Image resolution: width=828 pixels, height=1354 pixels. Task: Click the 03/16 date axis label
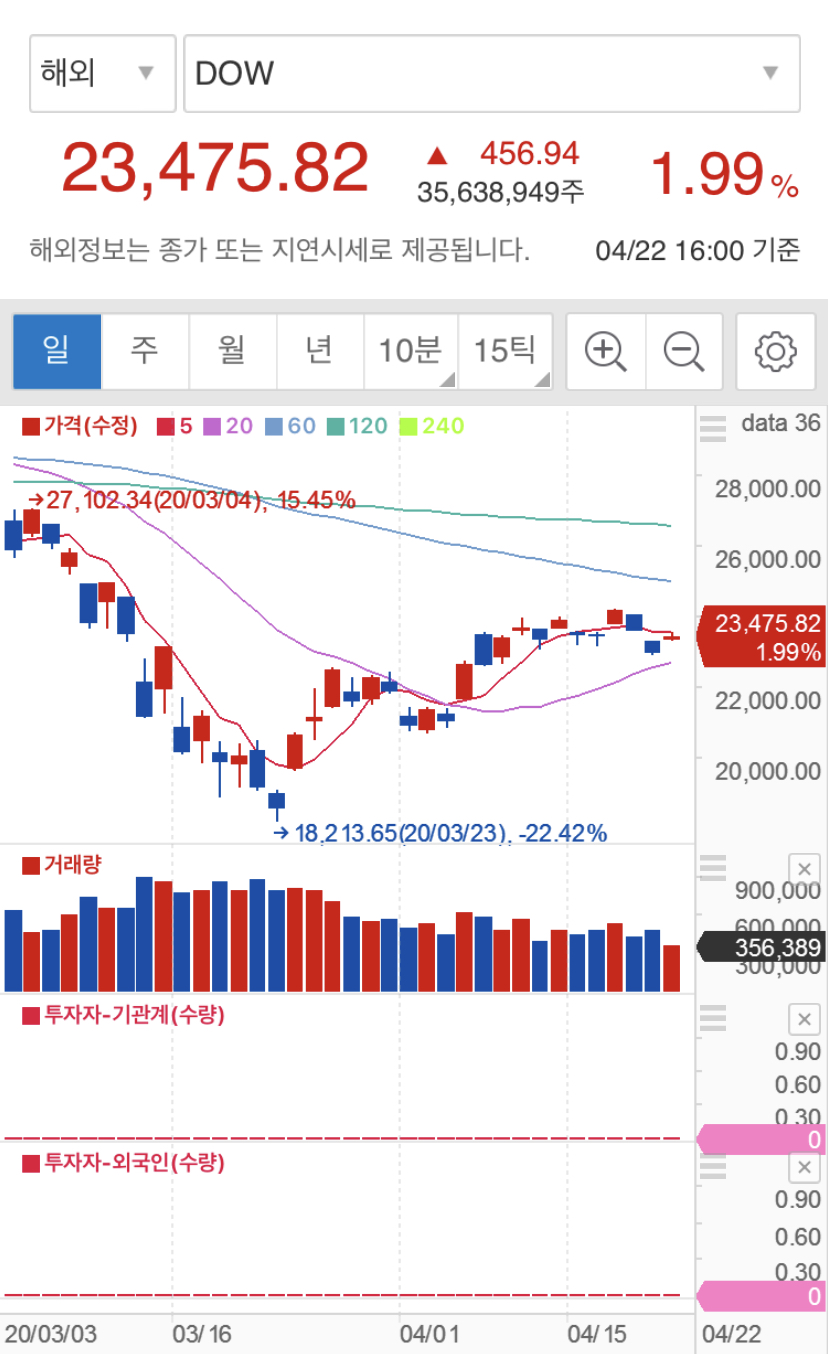click(x=201, y=1334)
